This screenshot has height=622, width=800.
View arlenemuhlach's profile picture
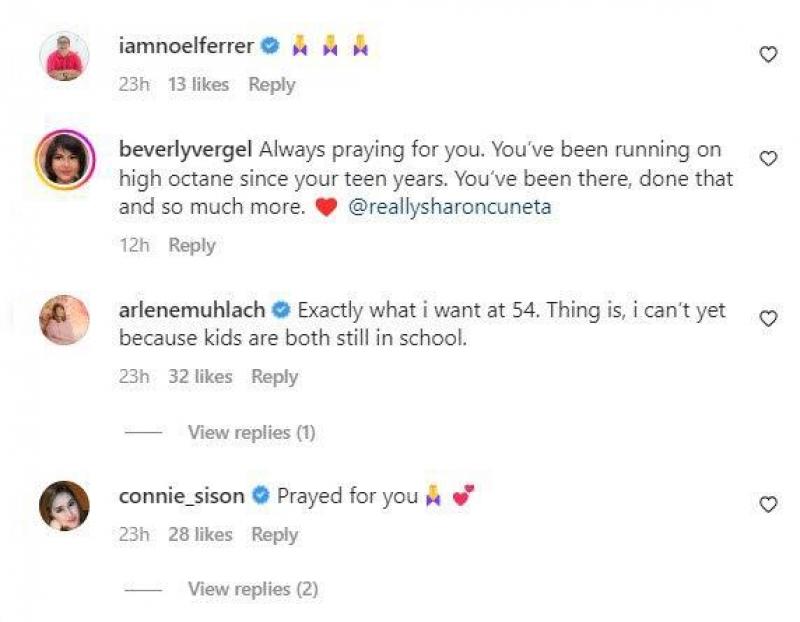64,320
